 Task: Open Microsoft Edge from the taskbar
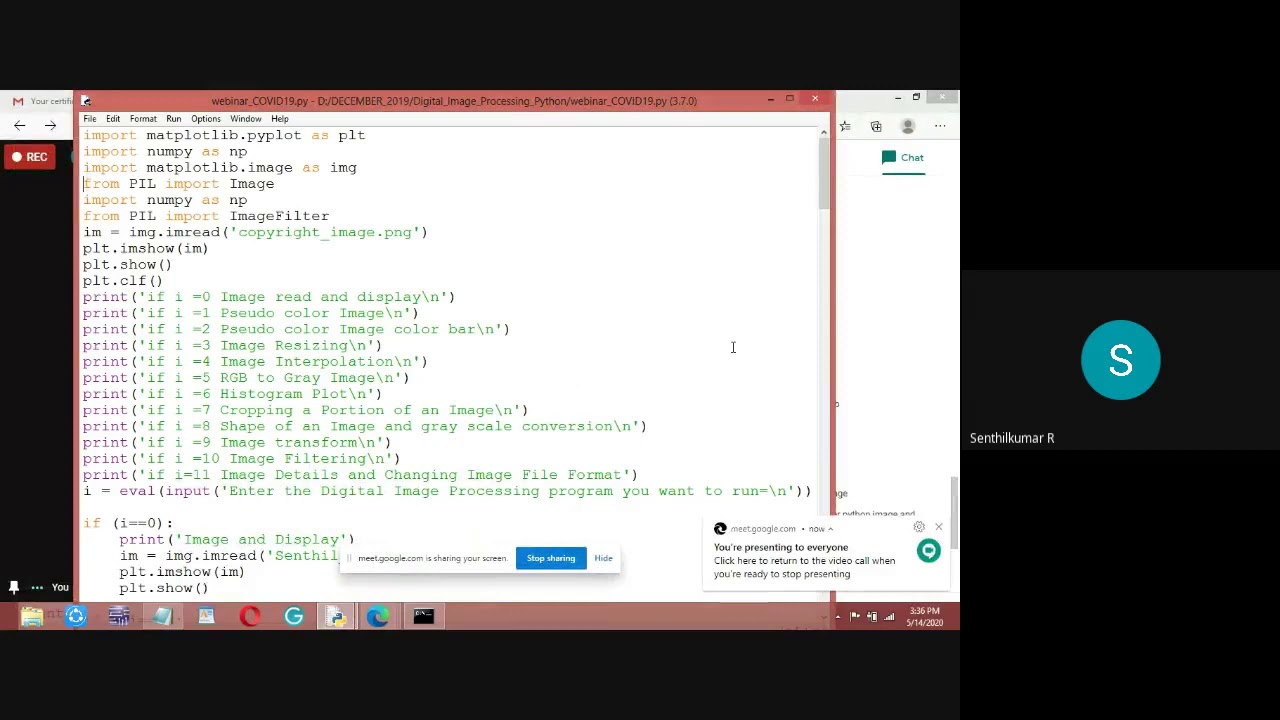(x=377, y=617)
